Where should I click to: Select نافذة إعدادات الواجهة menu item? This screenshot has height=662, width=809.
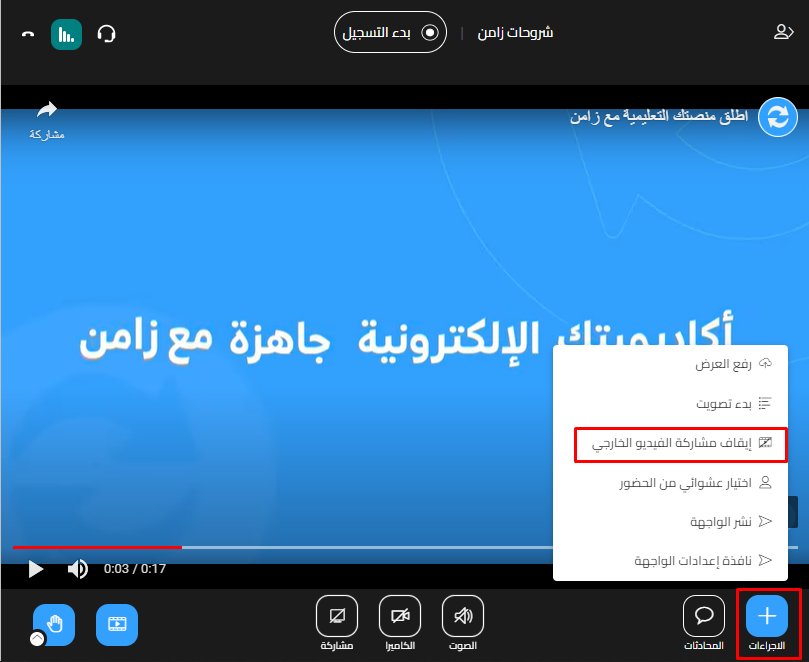(670, 561)
